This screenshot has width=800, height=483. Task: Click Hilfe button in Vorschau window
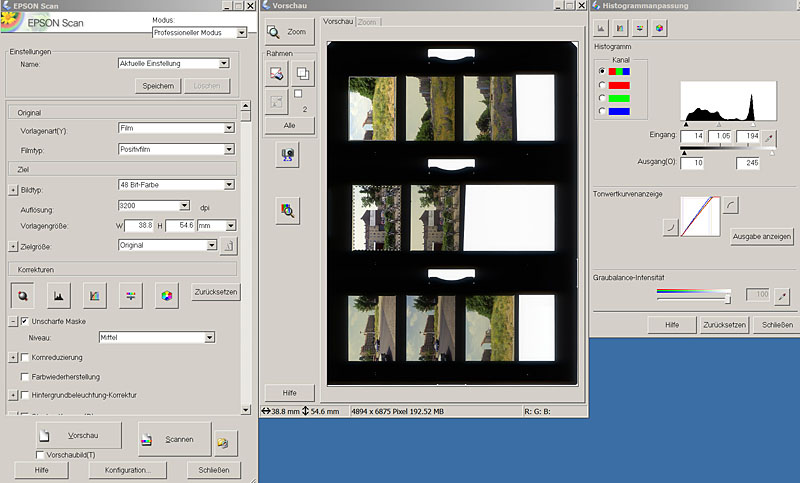[x=289, y=393]
